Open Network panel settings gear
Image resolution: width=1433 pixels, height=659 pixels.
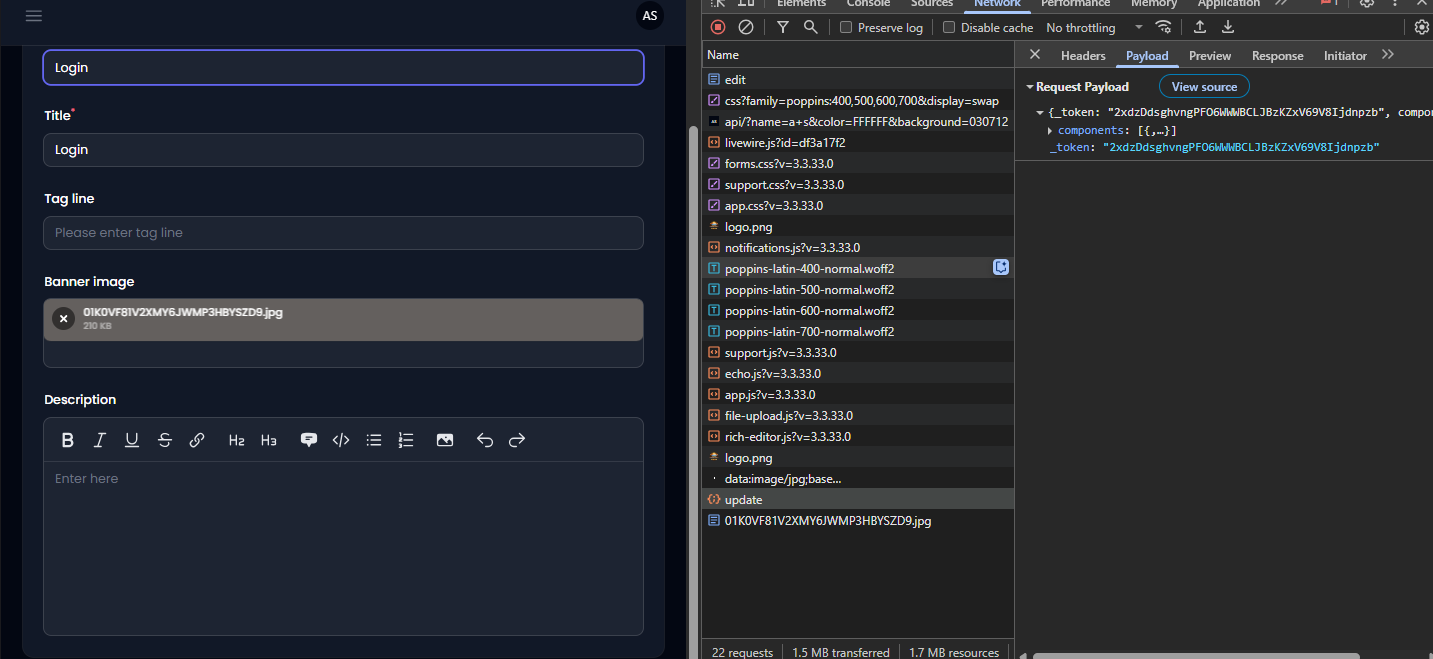click(x=1421, y=27)
